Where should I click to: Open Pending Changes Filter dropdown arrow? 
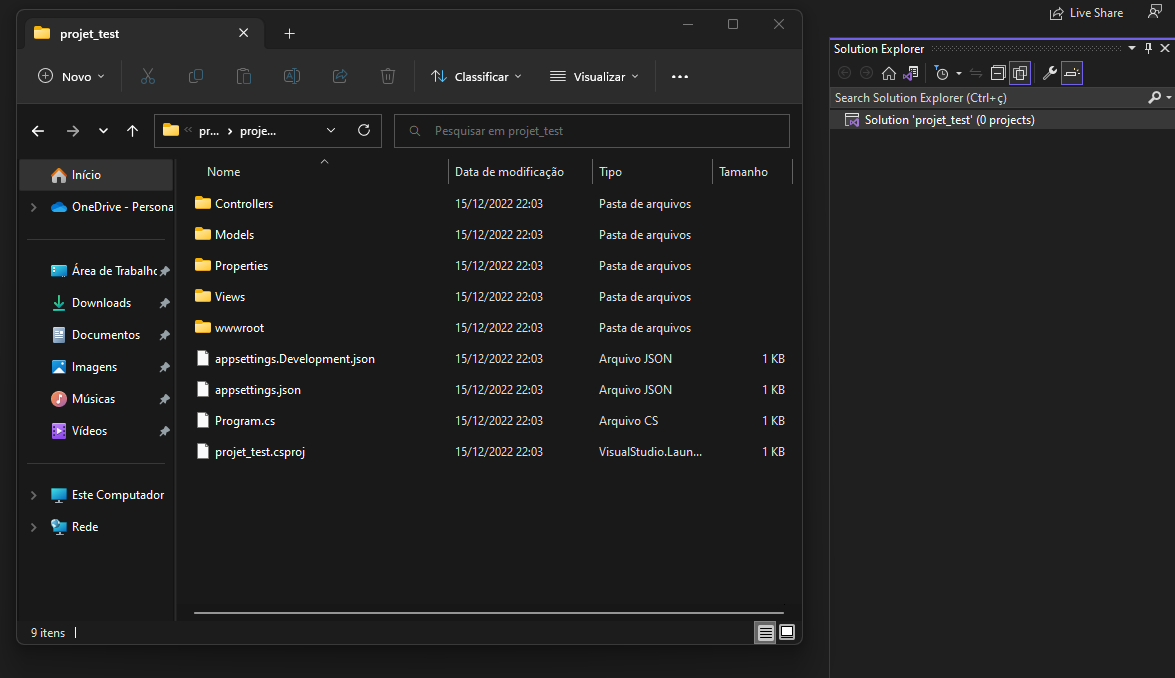(x=958, y=73)
